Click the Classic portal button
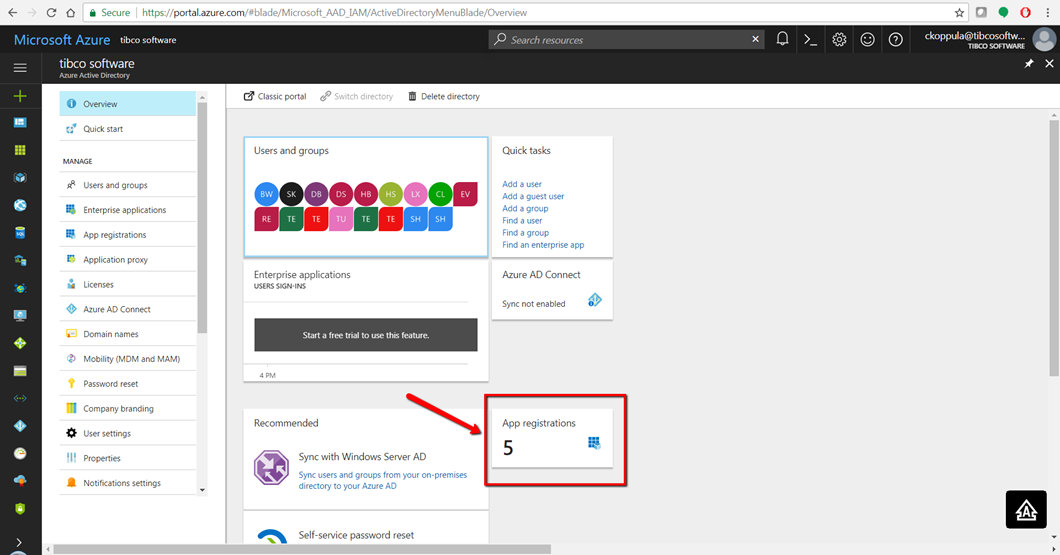 coord(275,96)
